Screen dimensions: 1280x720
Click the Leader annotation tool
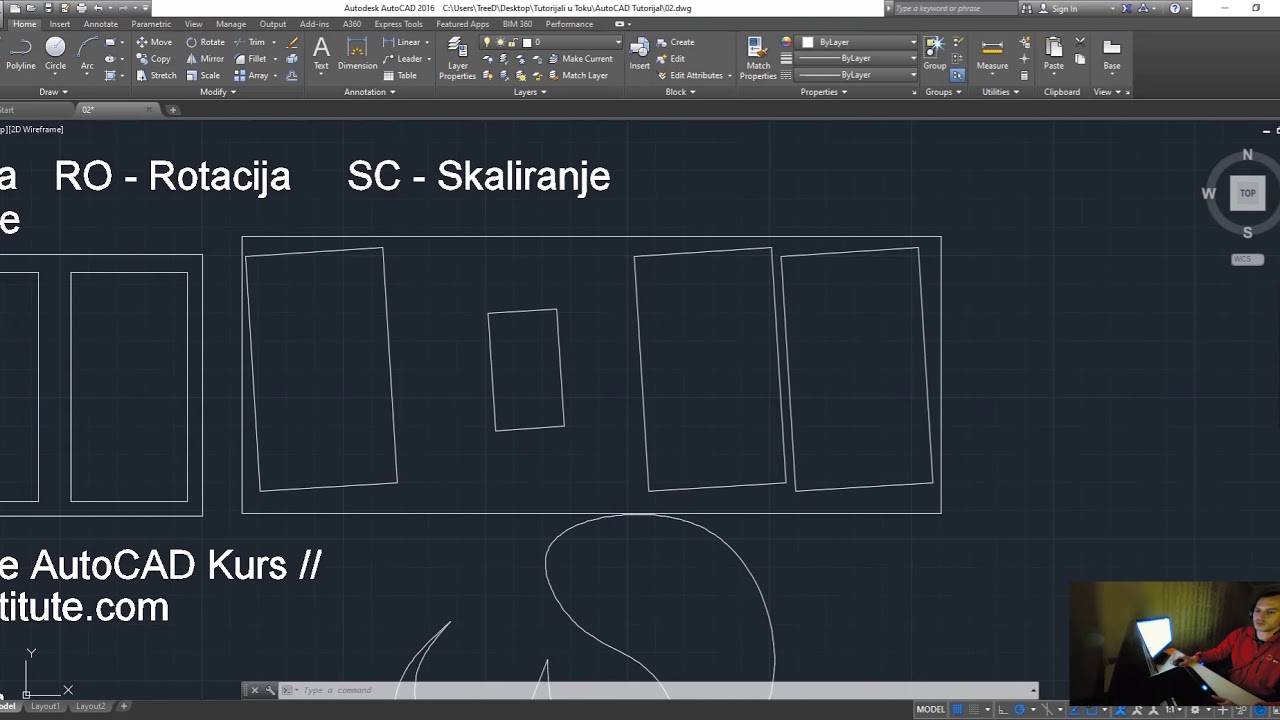click(406, 59)
